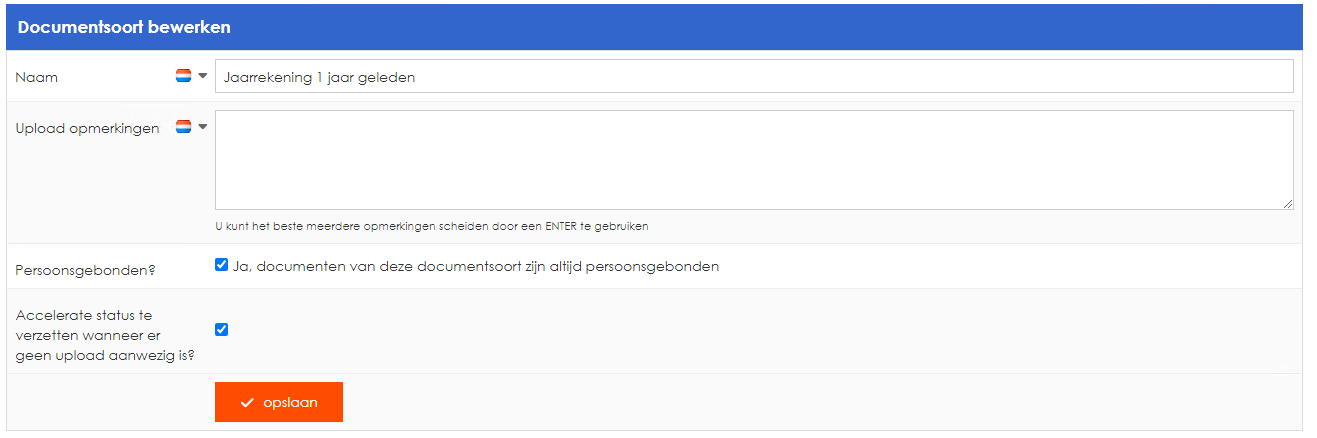The width and height of the screenshot is (1317, 438).
Task: Click the hint about separating remarks with ENTER
Action: pyautogui.click(x=432, y=226)
